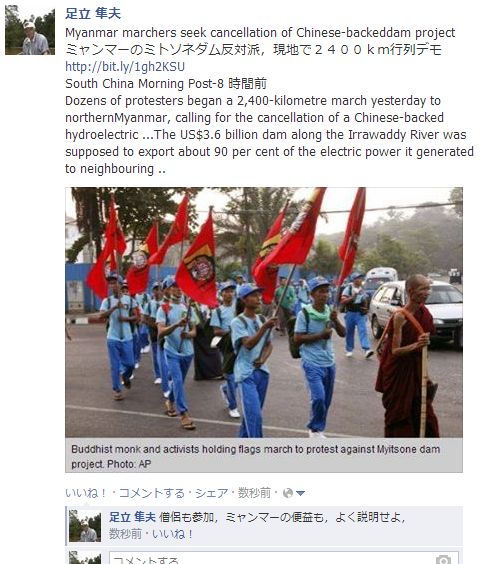
Task: Click the photo caption about Myitsone dam
Action: coord(256,456)
